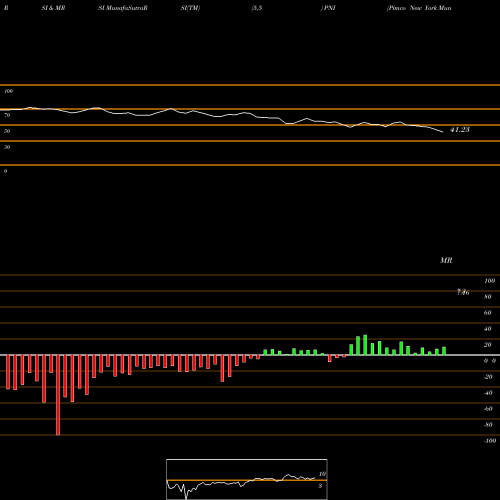The height and width of the screenshot is (500, 500).
Task: Click the MR current value label near 80
Action: coord(463,292)
